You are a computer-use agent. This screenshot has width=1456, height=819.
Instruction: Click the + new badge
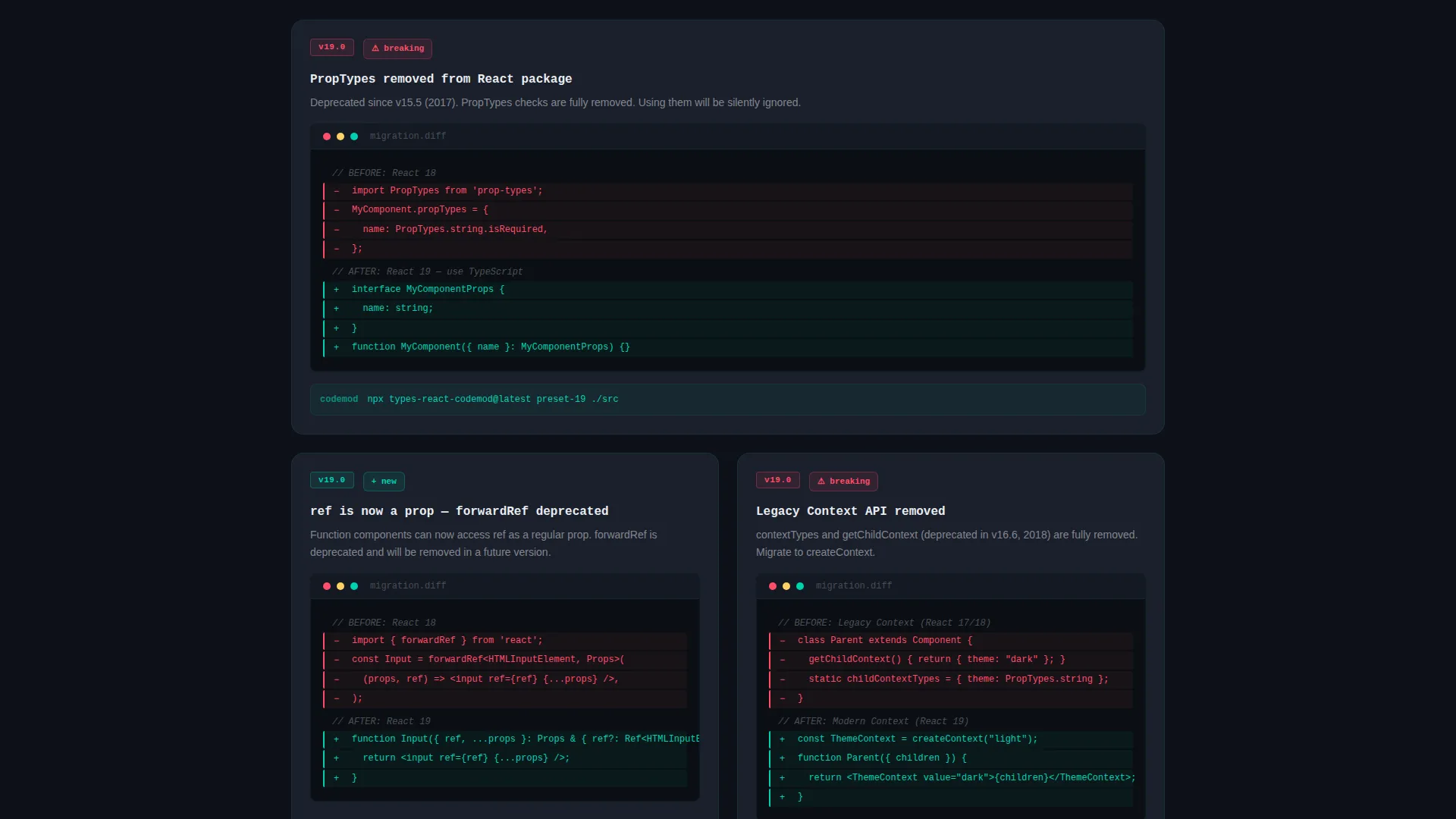pos(384,482)
